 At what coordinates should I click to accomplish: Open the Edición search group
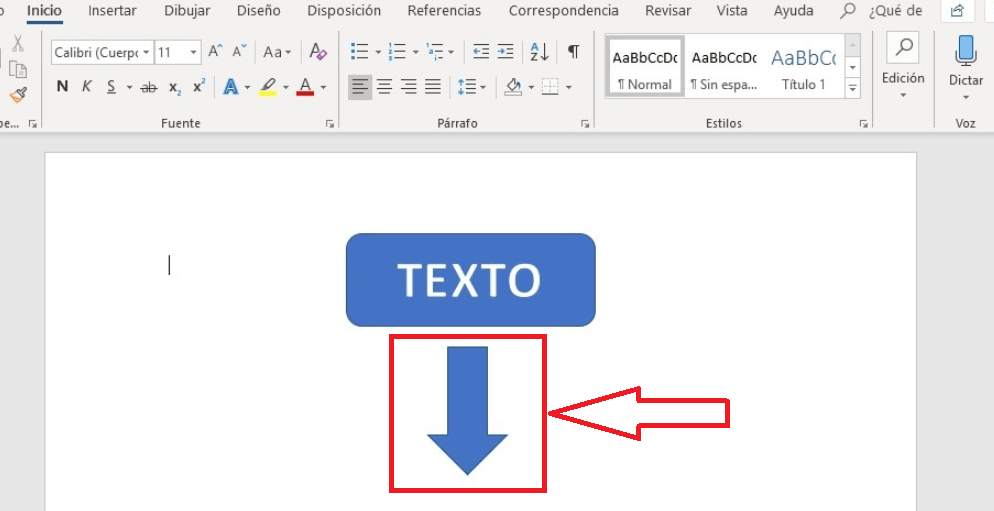tap(903, 67)
